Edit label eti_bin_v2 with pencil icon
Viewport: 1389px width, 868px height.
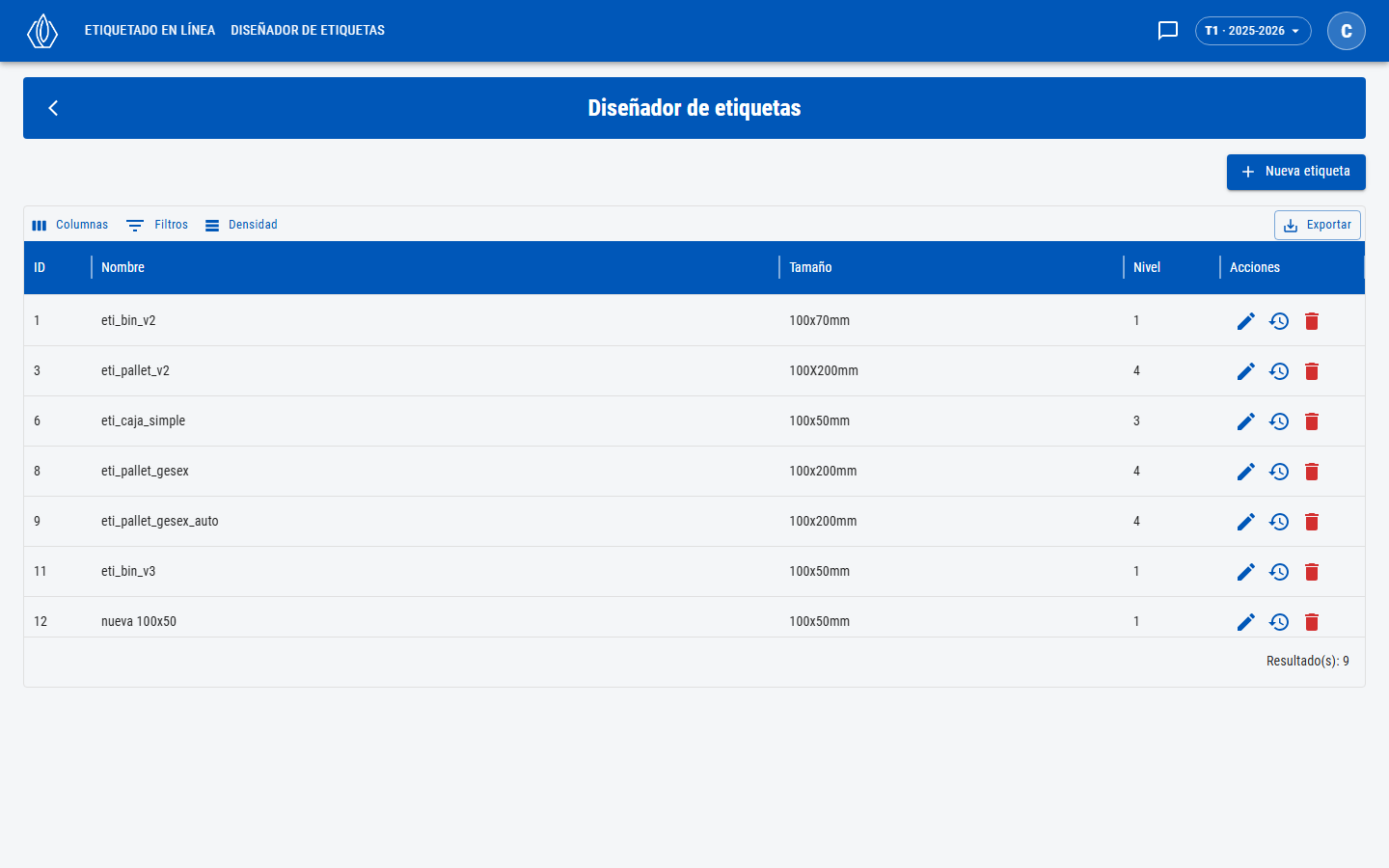coord(1246,321)
